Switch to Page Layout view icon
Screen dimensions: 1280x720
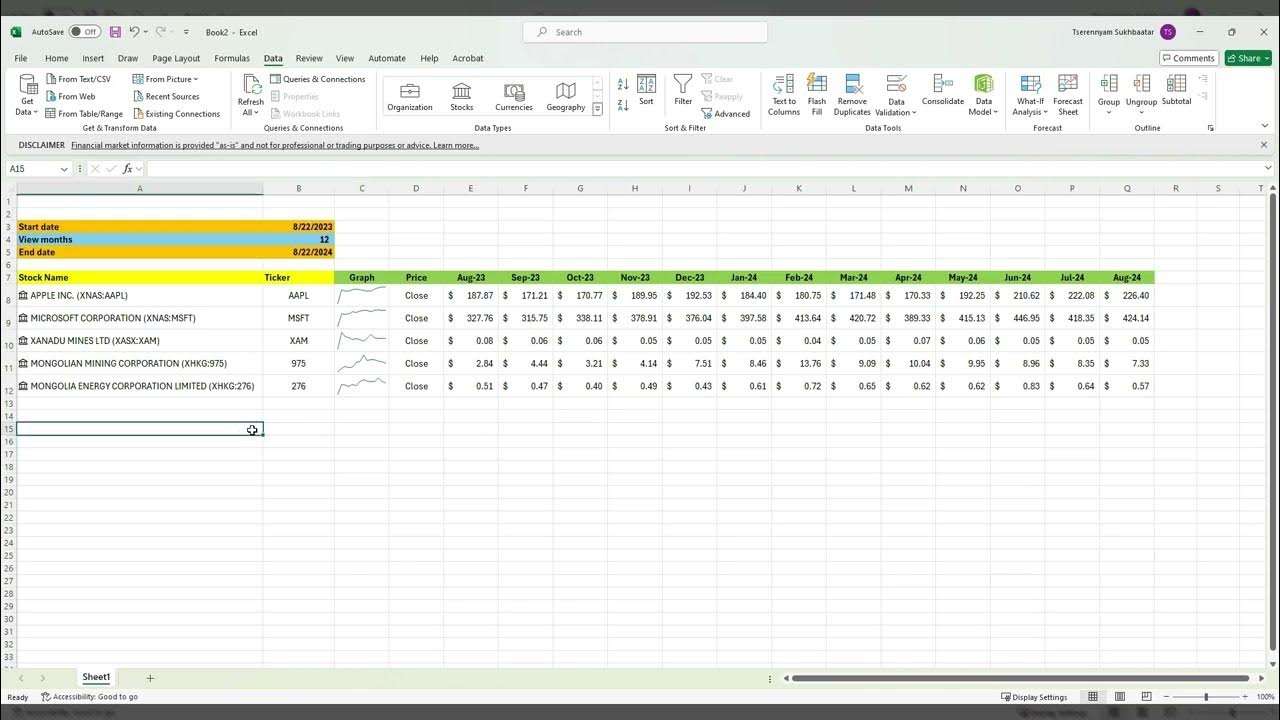1118,697
